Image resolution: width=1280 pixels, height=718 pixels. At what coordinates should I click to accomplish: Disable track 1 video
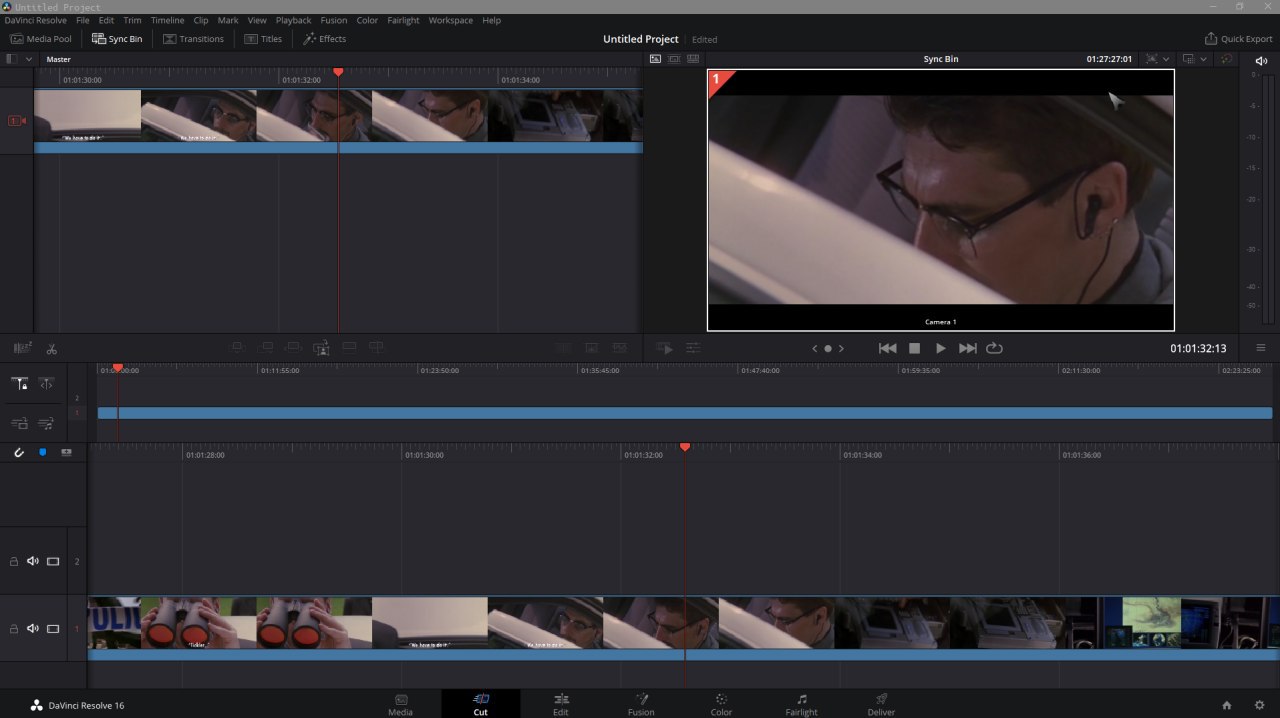click(x=53, y=629)
